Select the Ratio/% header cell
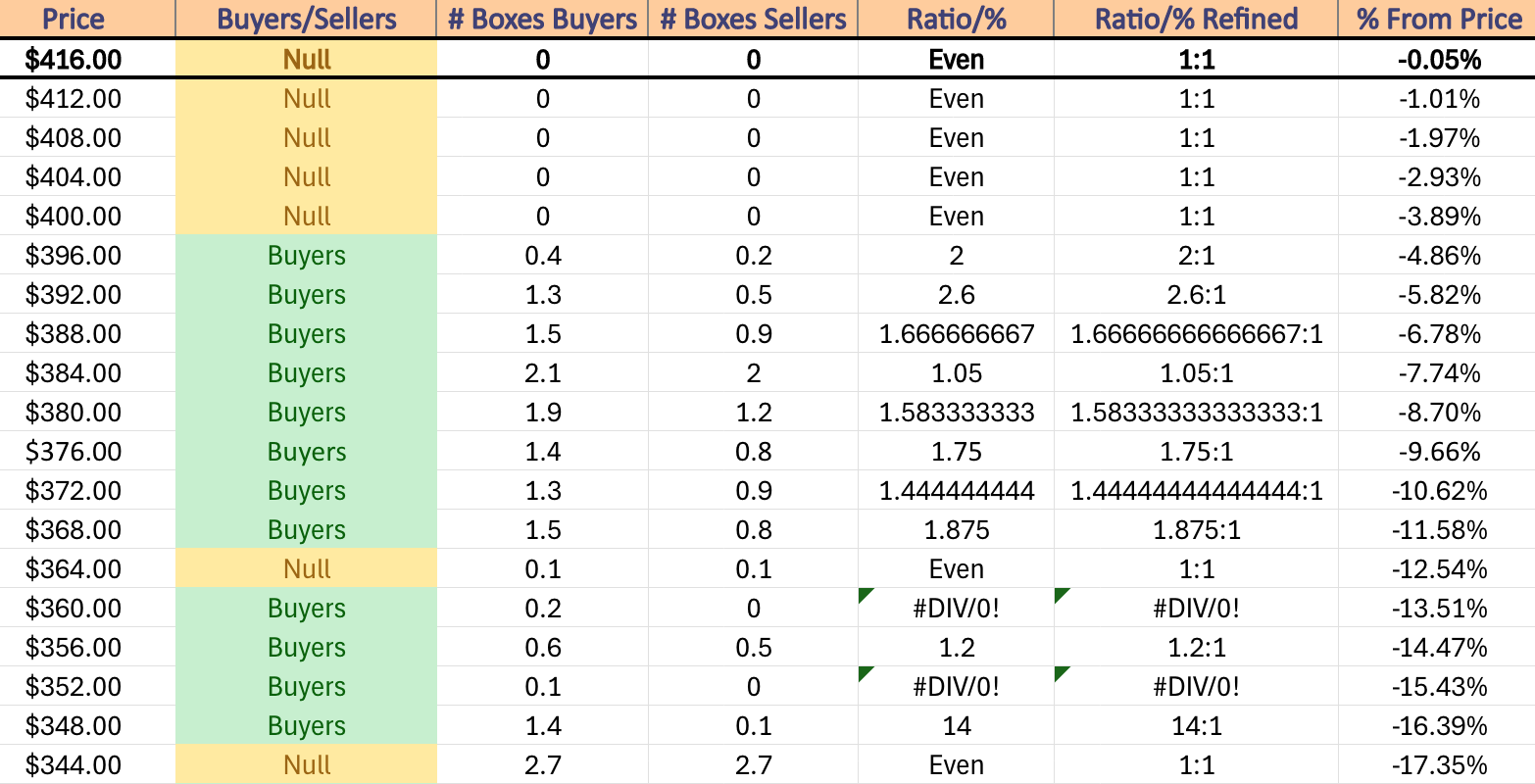This screenshot has height=784, width=1535. 956,19
